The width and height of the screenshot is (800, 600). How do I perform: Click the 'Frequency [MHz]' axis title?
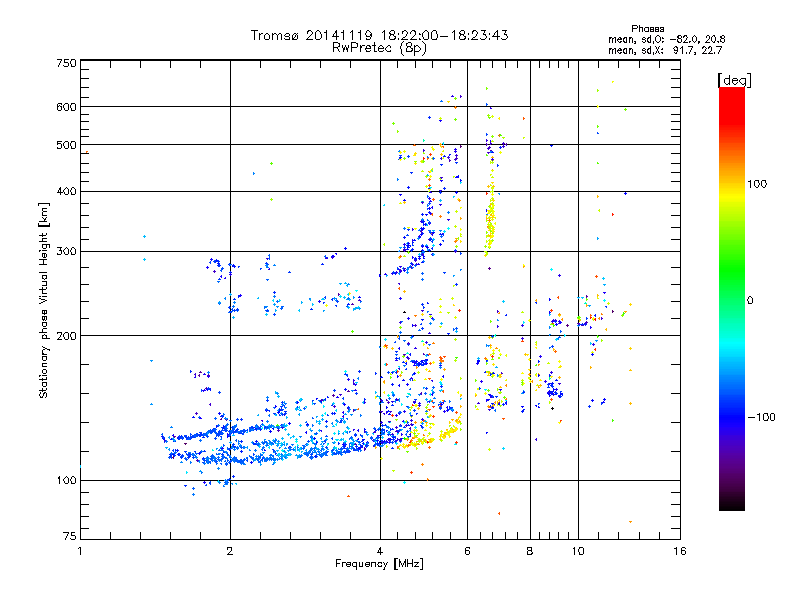[379, 564]
